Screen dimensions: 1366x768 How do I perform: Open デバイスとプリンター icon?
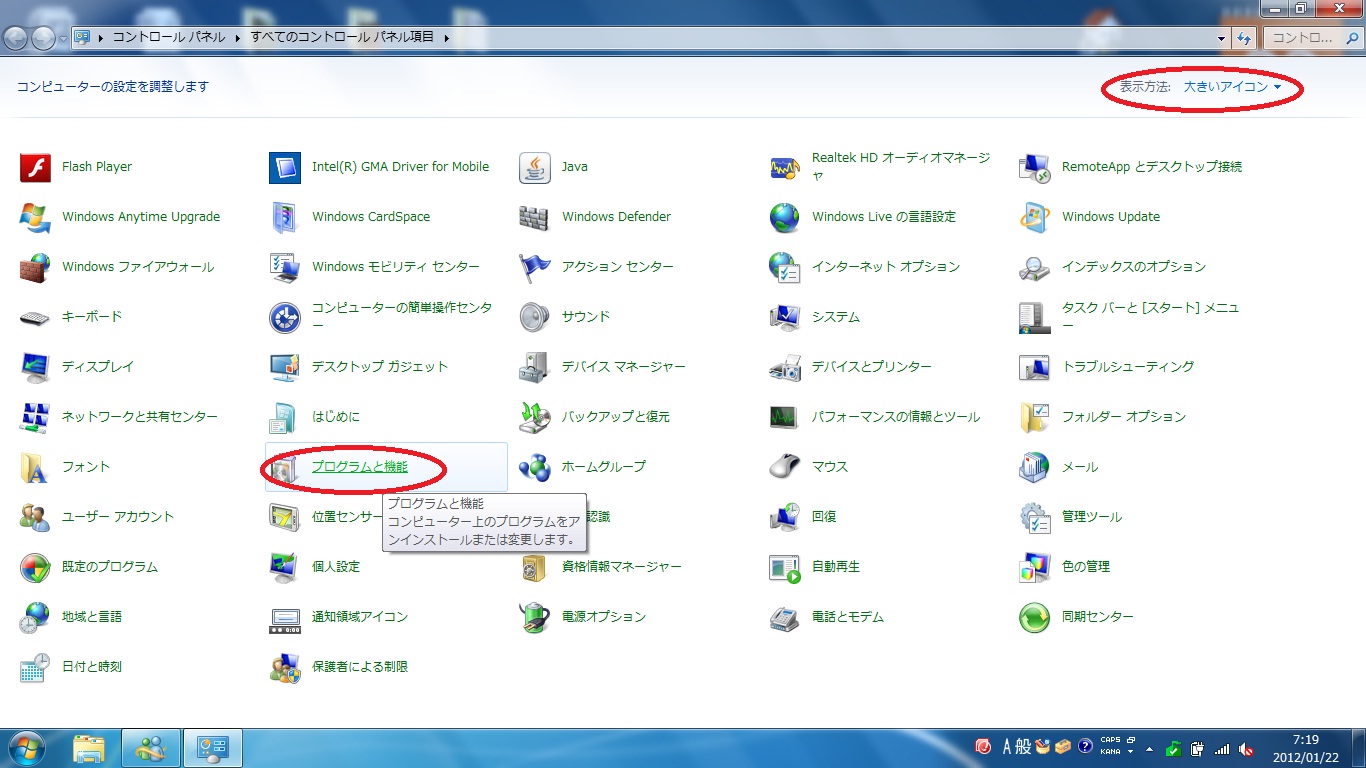coord(785,367)
